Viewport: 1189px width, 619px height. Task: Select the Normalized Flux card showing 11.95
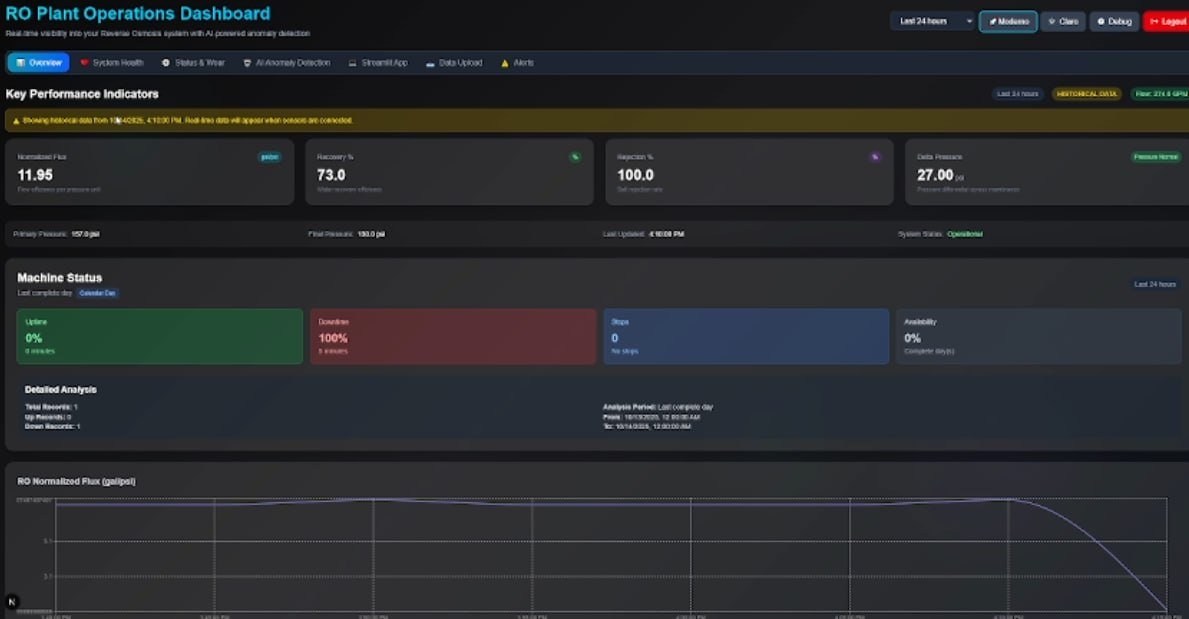(149, 171)
